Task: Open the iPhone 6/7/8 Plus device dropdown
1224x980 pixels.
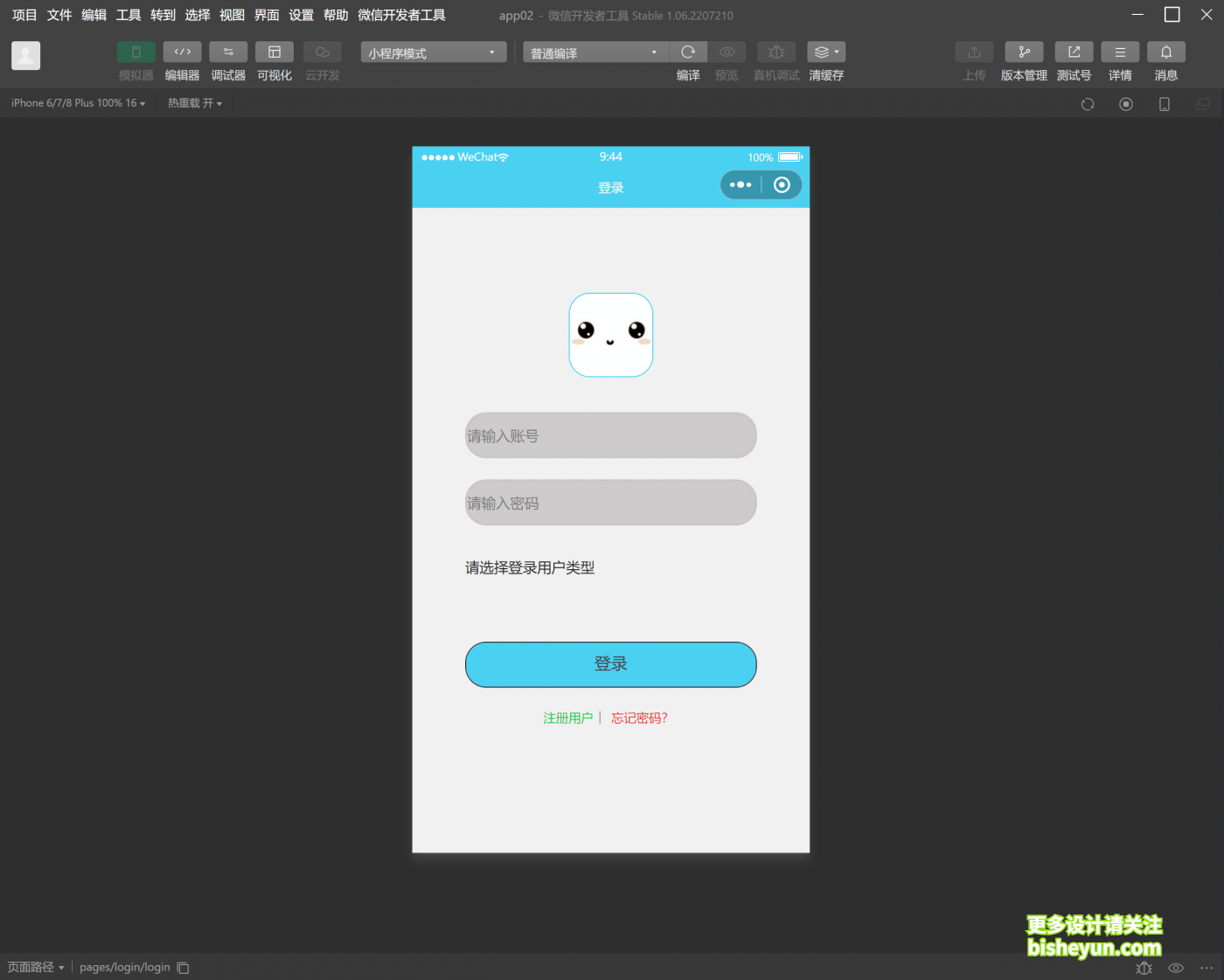Action: coord(78,103)
